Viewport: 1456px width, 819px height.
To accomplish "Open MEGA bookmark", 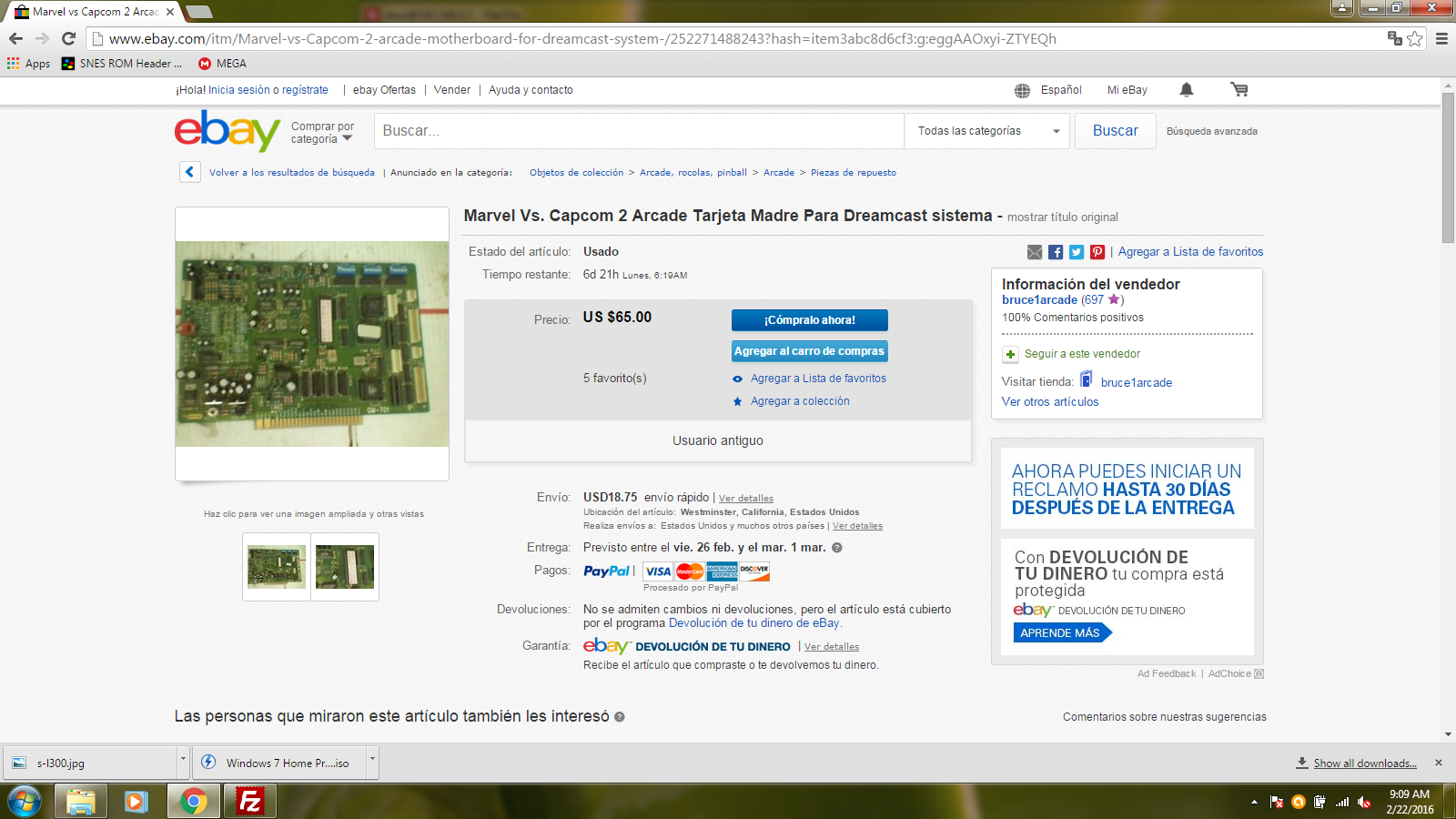I will pos(223,64).
